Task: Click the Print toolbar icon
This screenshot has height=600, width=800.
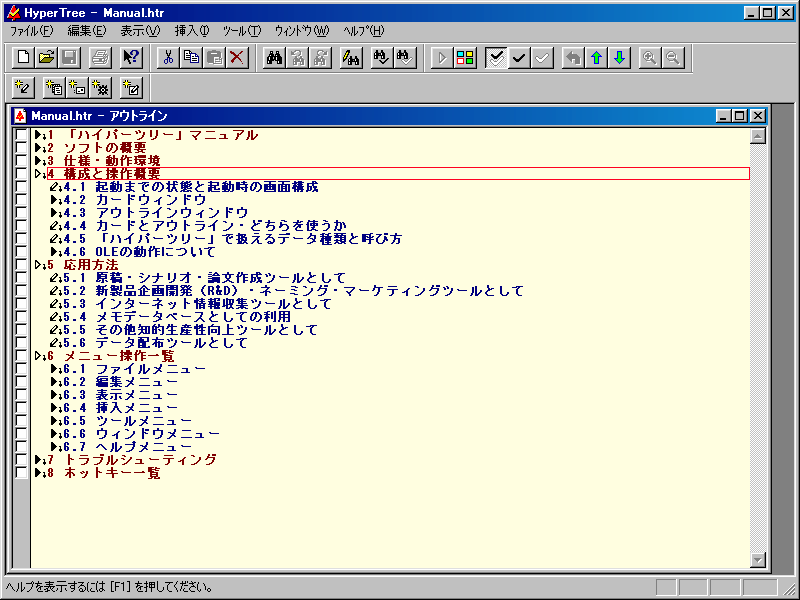Action: [x=100, y=58]
